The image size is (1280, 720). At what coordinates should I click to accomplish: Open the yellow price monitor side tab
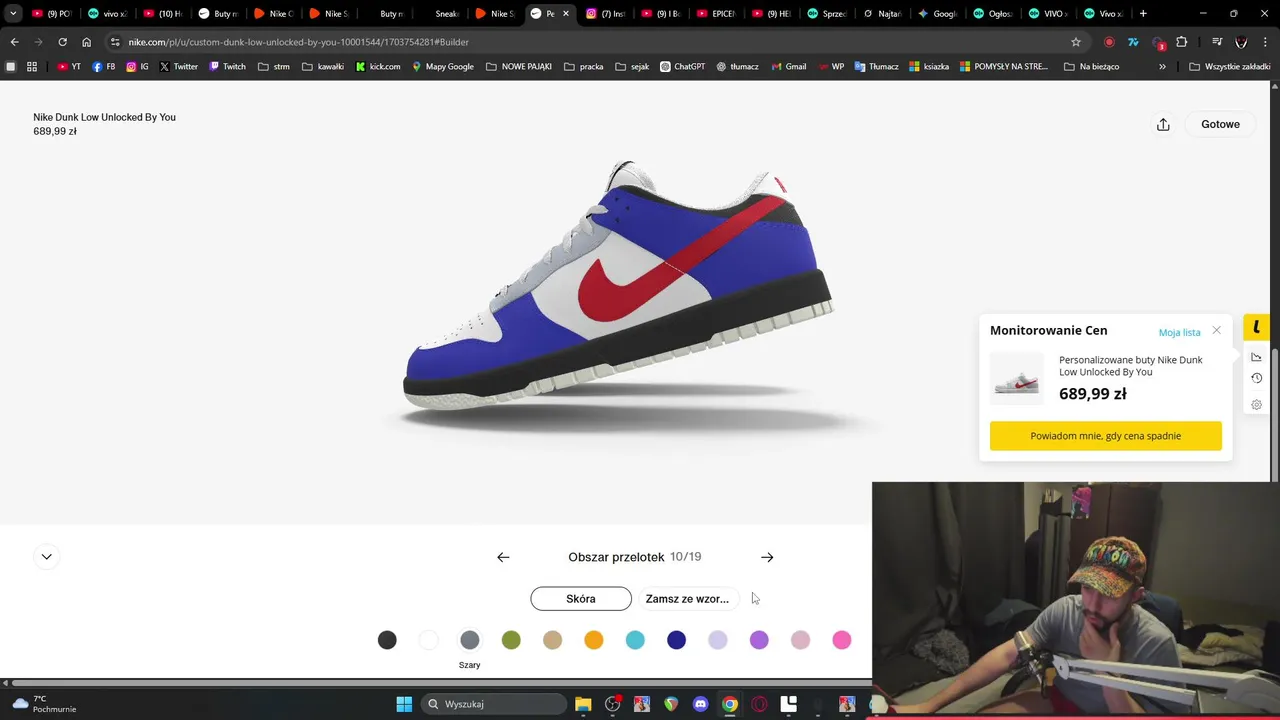[x=1256, y=327]
